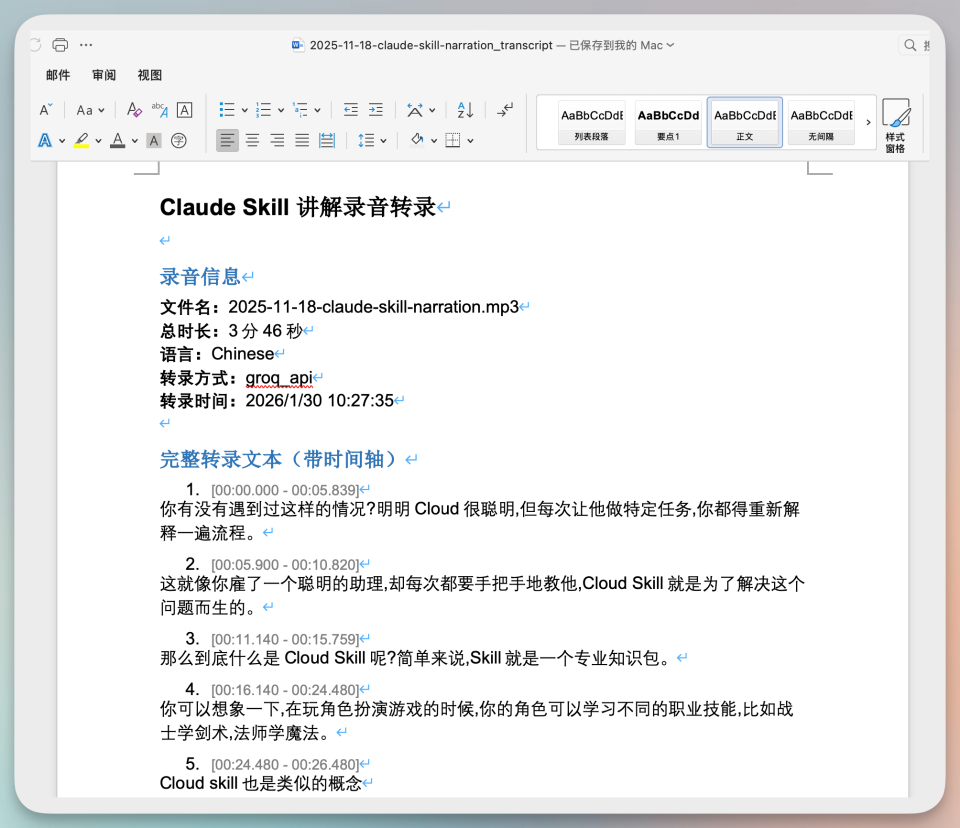Switch to the 视图 (View) tab
The width and height of the screenshot is (960, 828).
click(x=150, y=75)
